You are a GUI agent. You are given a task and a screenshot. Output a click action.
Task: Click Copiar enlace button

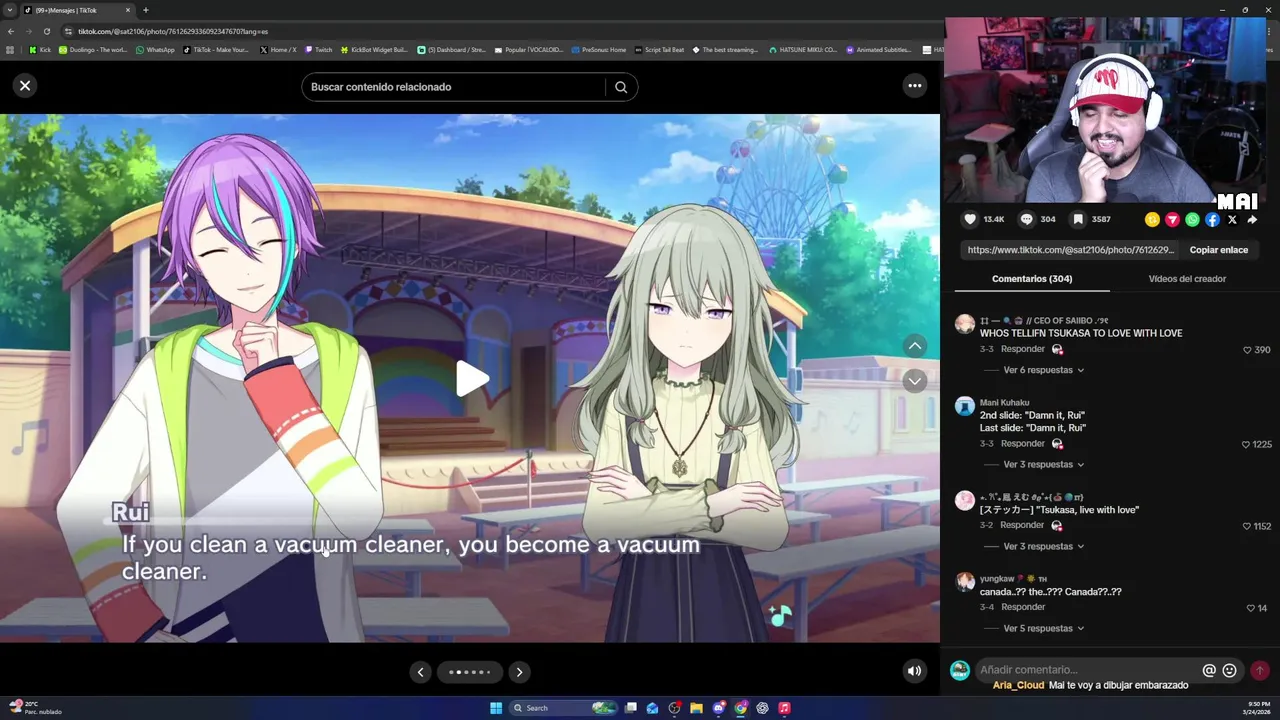point(1218,250)
